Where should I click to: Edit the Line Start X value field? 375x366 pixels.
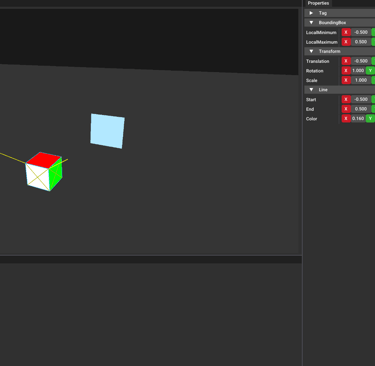(x=361, y=99)
